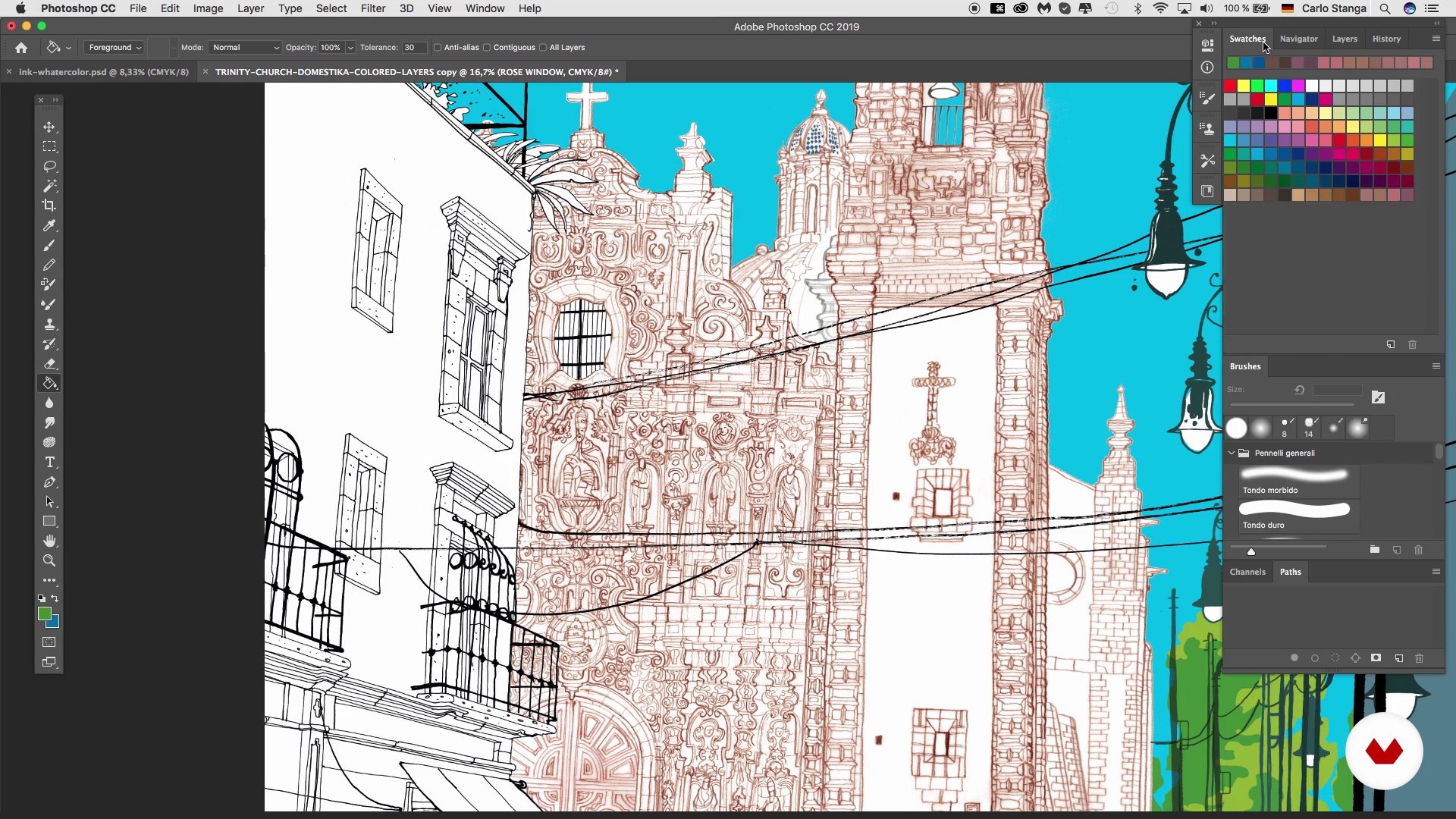Enable the Anti-alias checkbox
The image size is (1456, 819).
pyautogui.click(x=438, y=48)
